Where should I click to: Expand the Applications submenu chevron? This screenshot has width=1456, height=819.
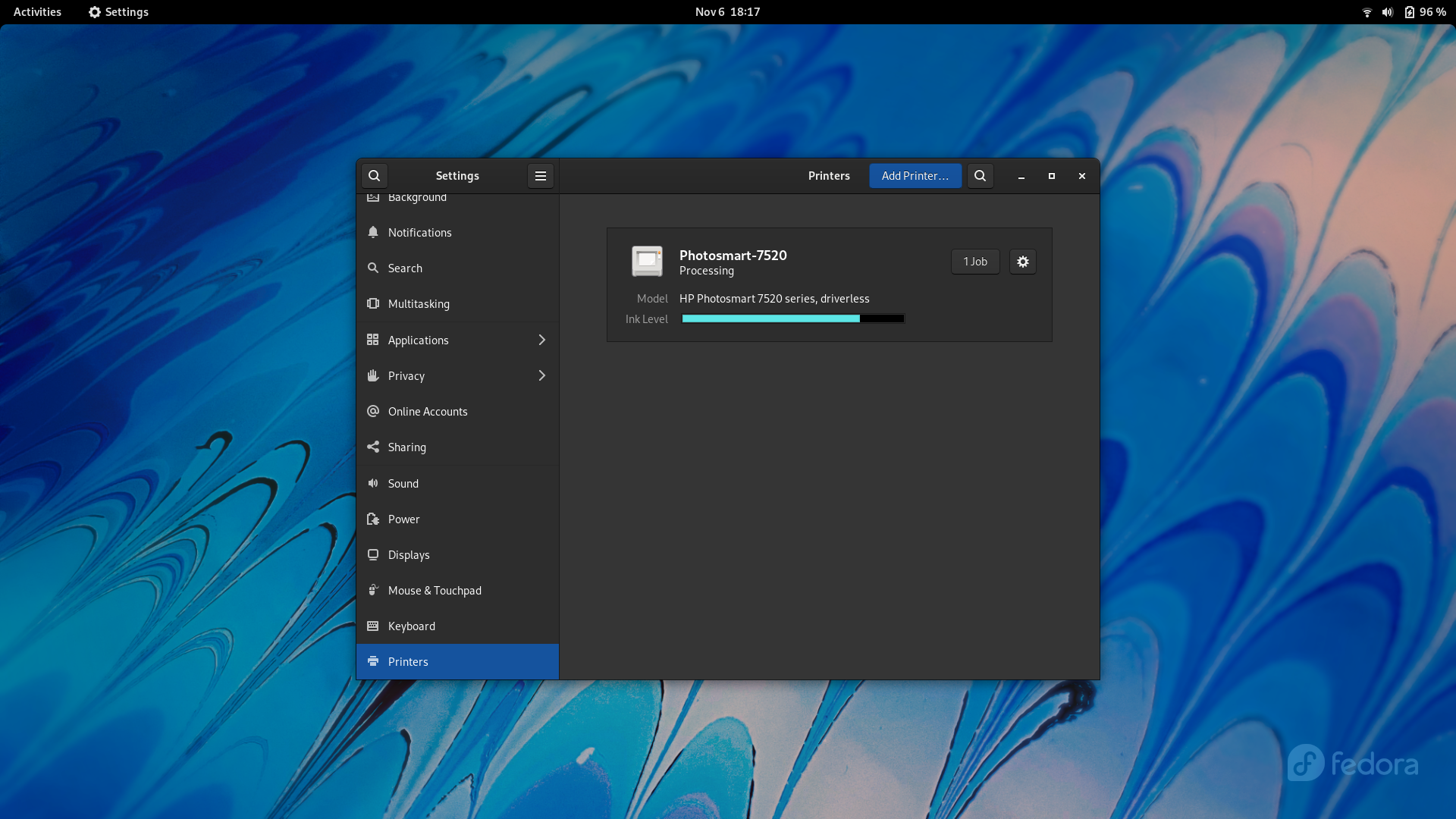[x=542, y=340]
